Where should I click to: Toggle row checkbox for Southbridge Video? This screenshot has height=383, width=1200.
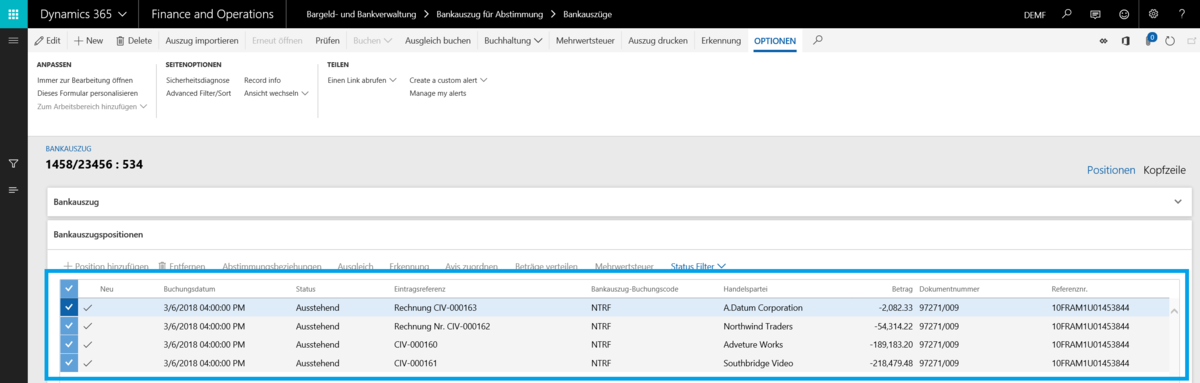tap(68, 362)
